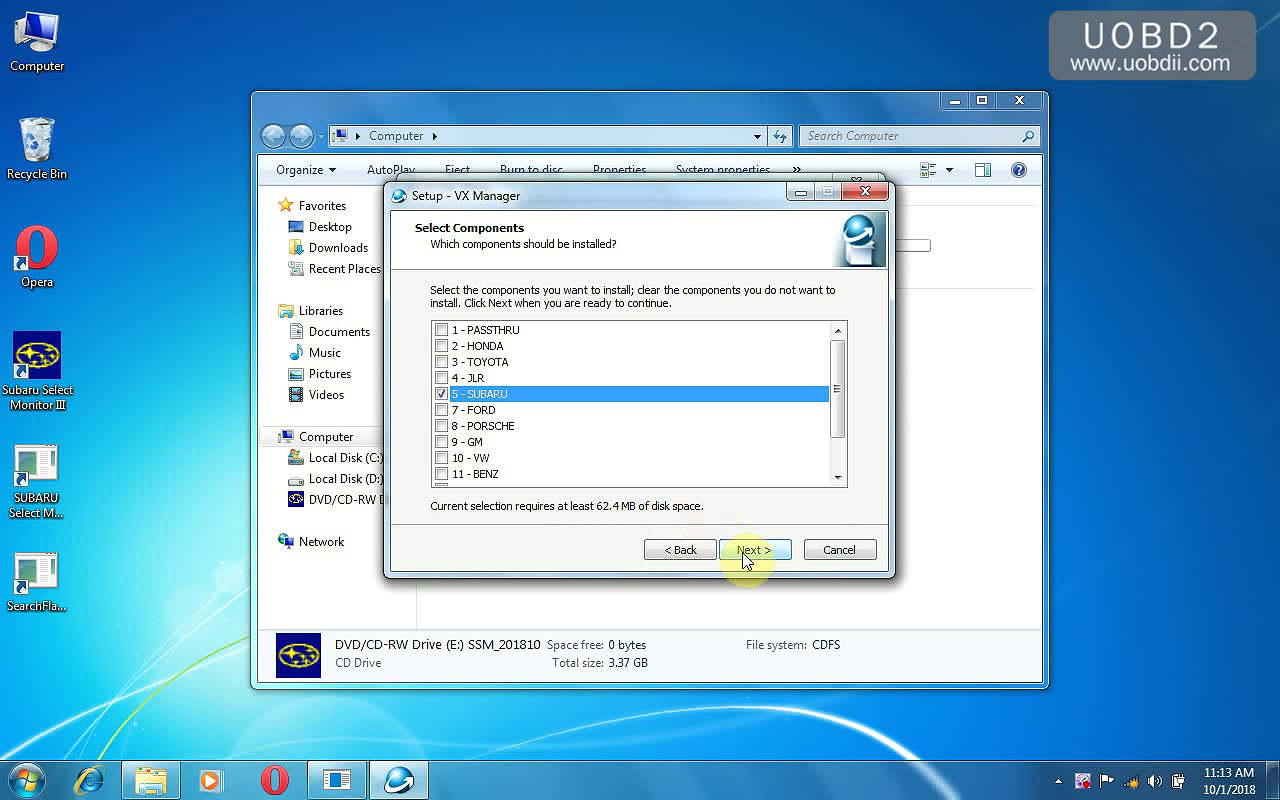Screen dimensions: 1280x800
Task: Expand the address bar history dropdown
Action: pyautogui.click(x=757, y=136)
